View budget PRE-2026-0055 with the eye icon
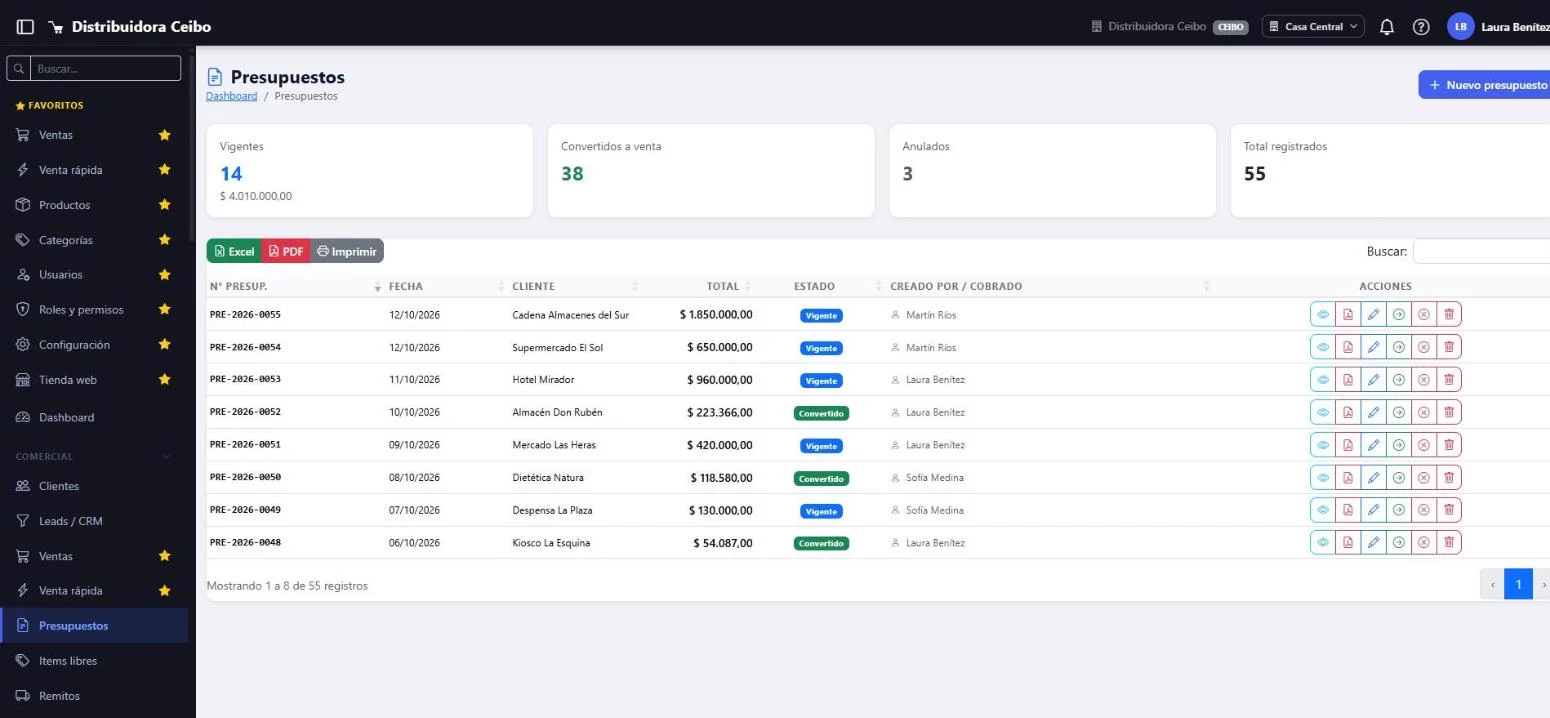The height and width of the screenshot is (718, 1550). 1323,315
